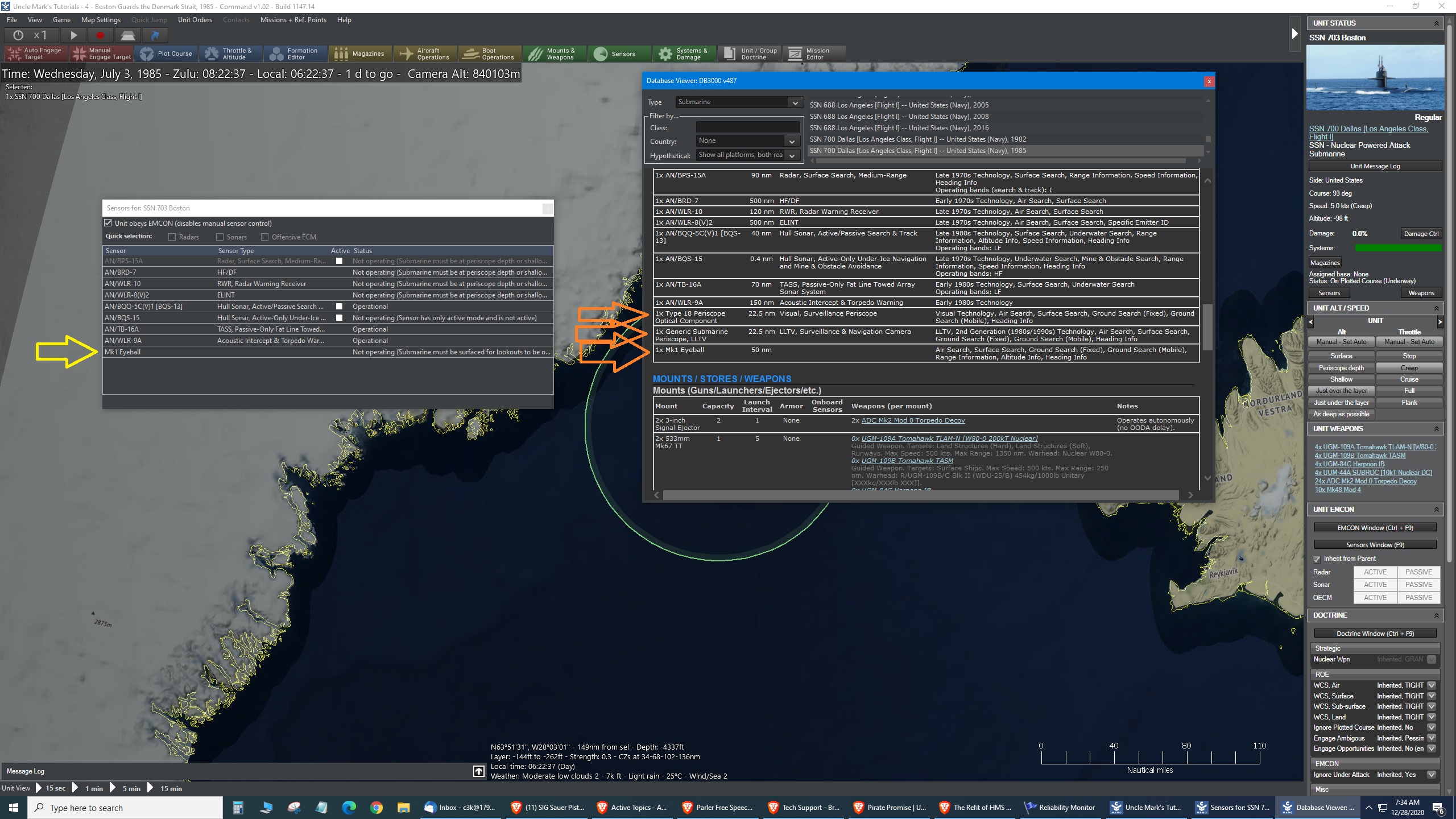
Task: Click the blue arrow toolbar icon
Action: [155, 35]
